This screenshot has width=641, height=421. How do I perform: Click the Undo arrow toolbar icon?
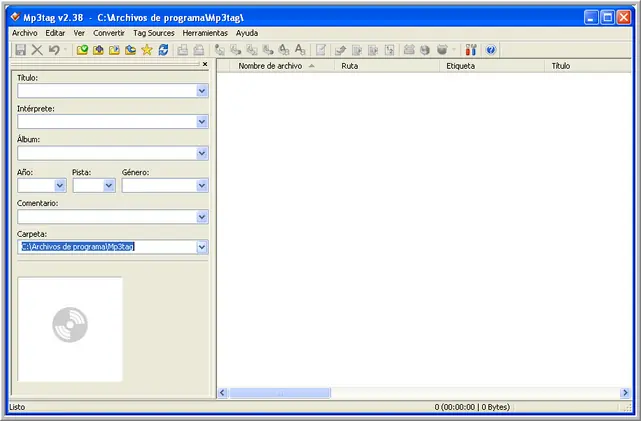(x=54, y=50)
